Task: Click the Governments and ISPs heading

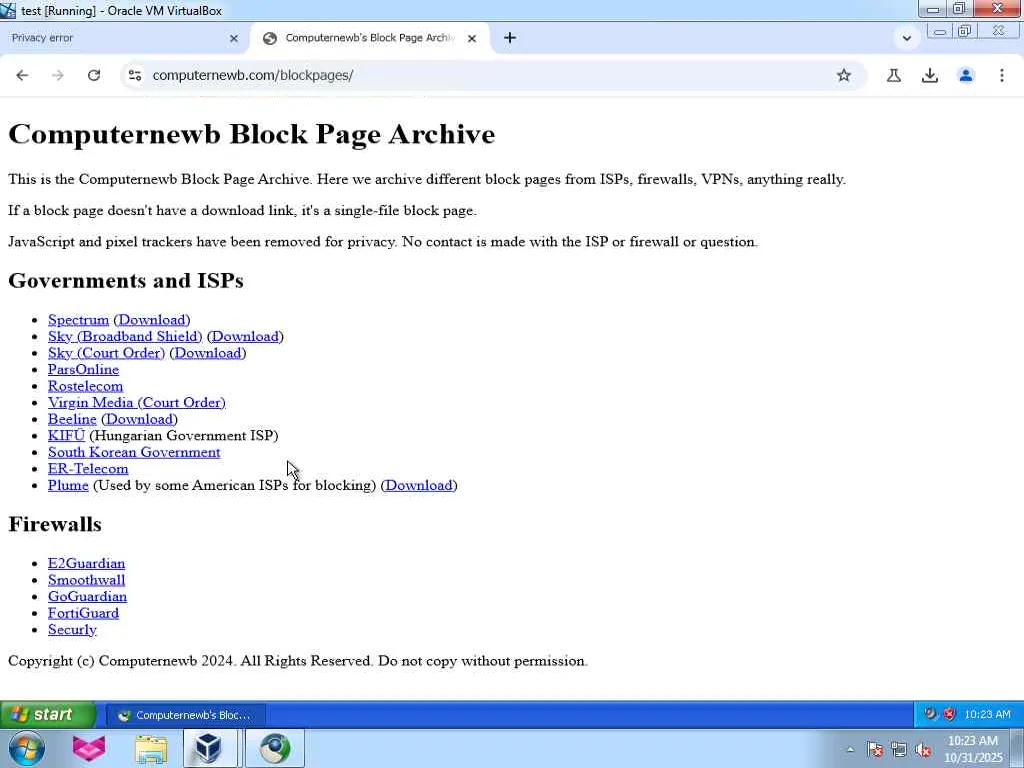Action: coord(126,281)
